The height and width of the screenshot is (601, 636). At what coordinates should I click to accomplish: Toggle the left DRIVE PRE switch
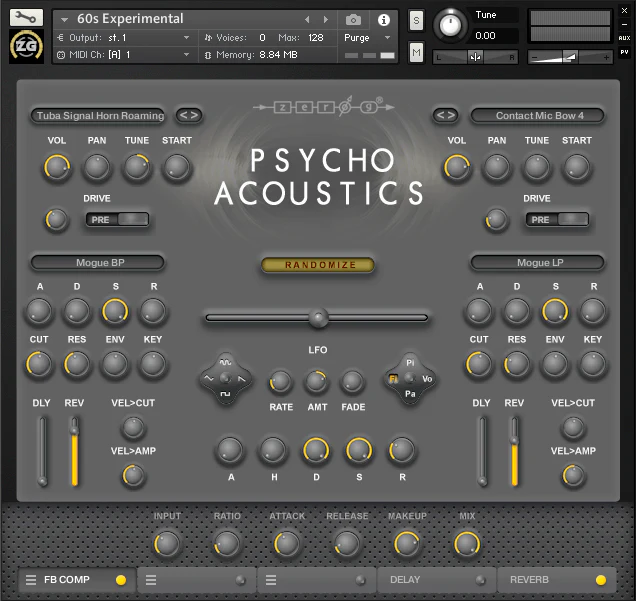tap(117, 219)
